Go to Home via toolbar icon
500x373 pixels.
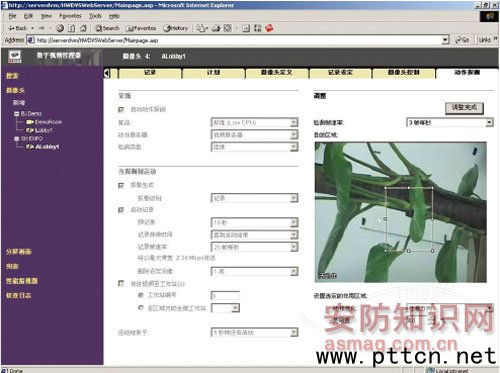point(83,28)
